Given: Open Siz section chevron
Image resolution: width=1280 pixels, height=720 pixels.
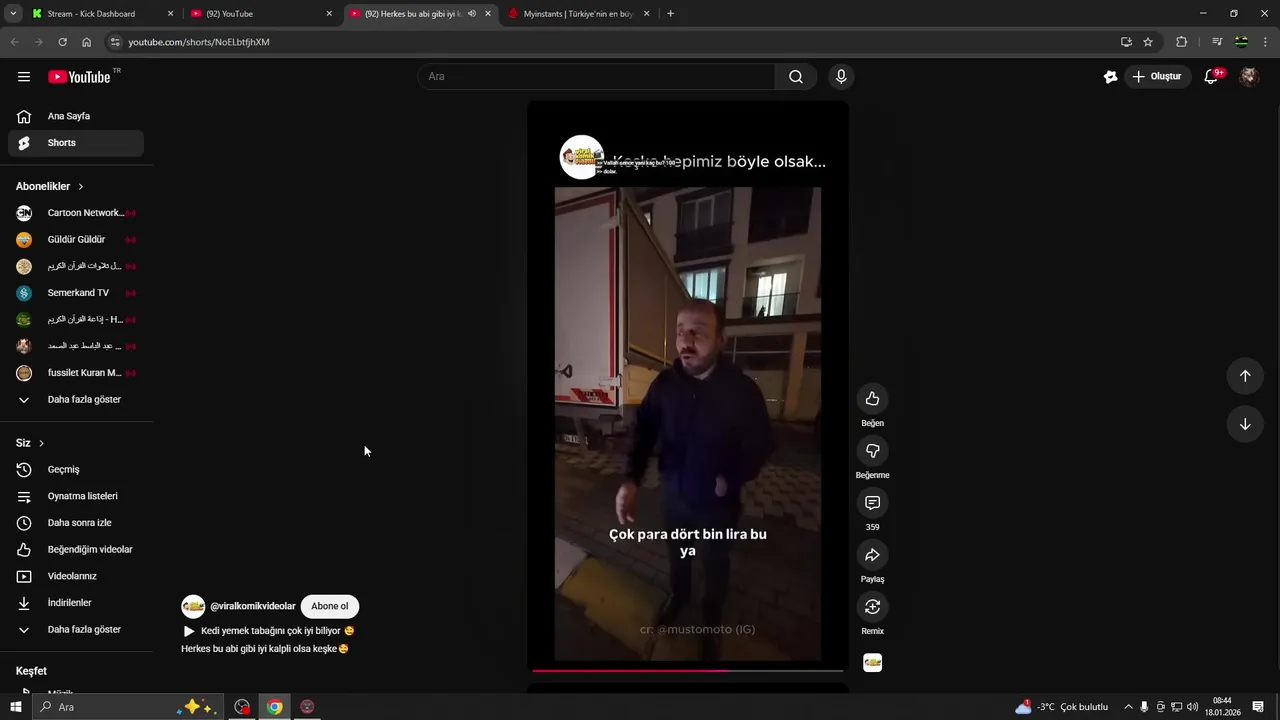Looking at the screenshot, I should [x=41, y=443].
